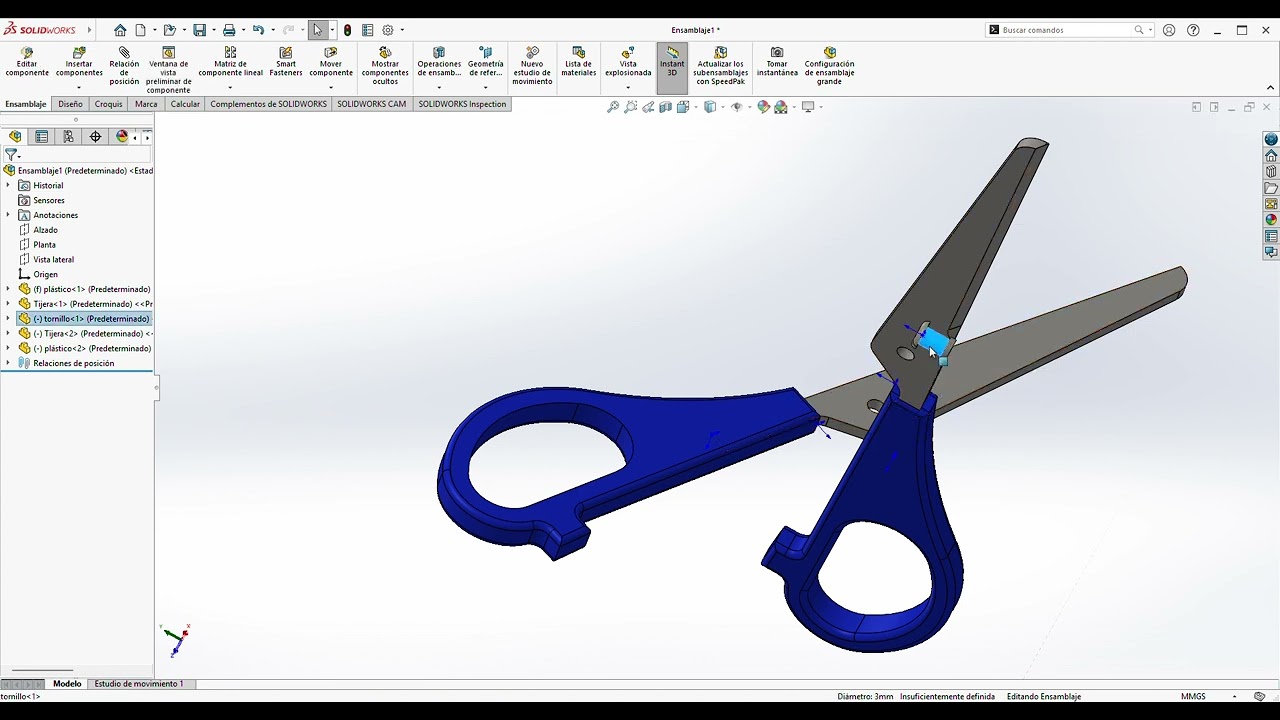Click Display style cube icon
This screenshot has width=1280, height=720.
710,107
